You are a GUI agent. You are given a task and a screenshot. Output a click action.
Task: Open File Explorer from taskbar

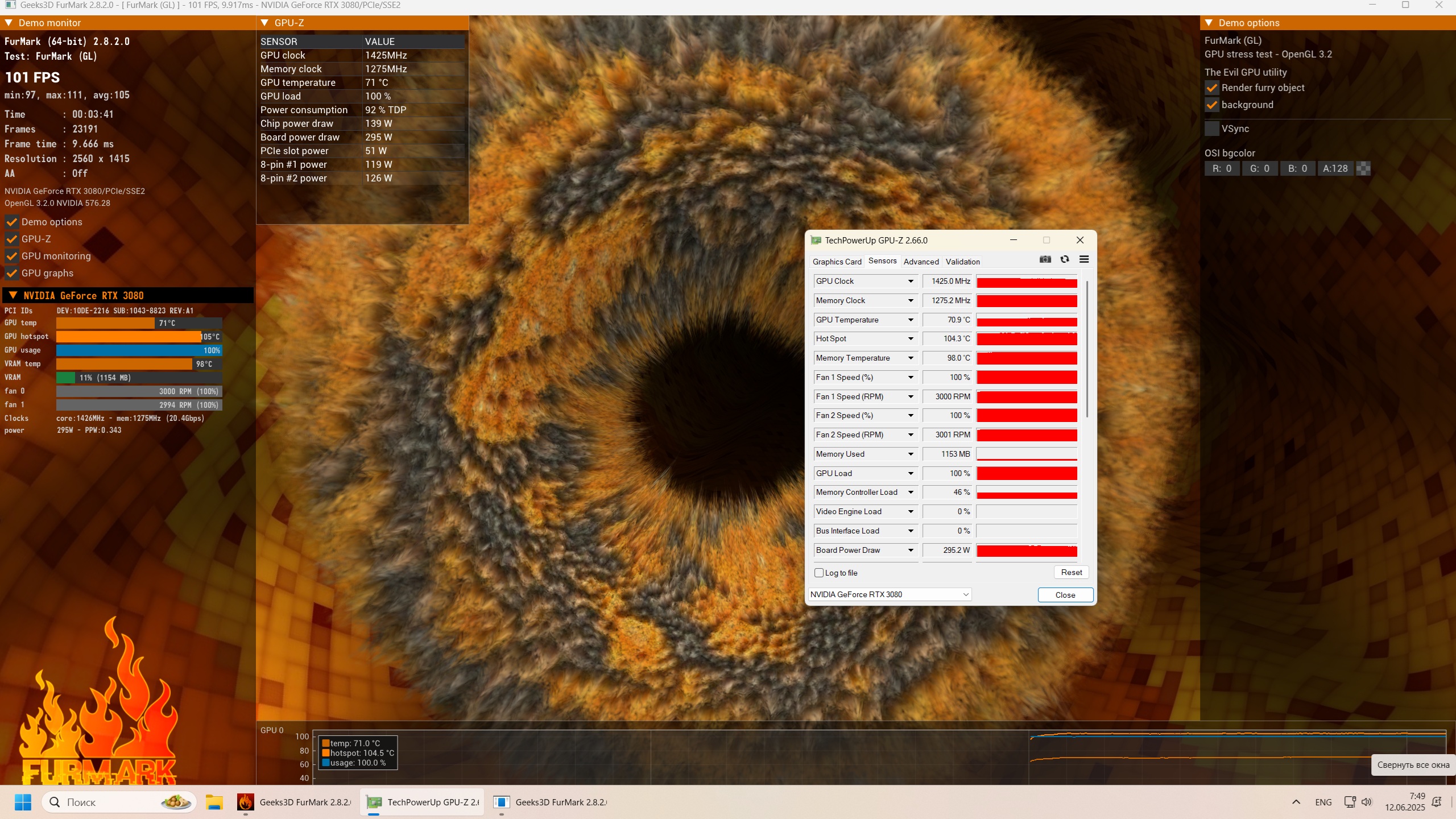(214, 802)
